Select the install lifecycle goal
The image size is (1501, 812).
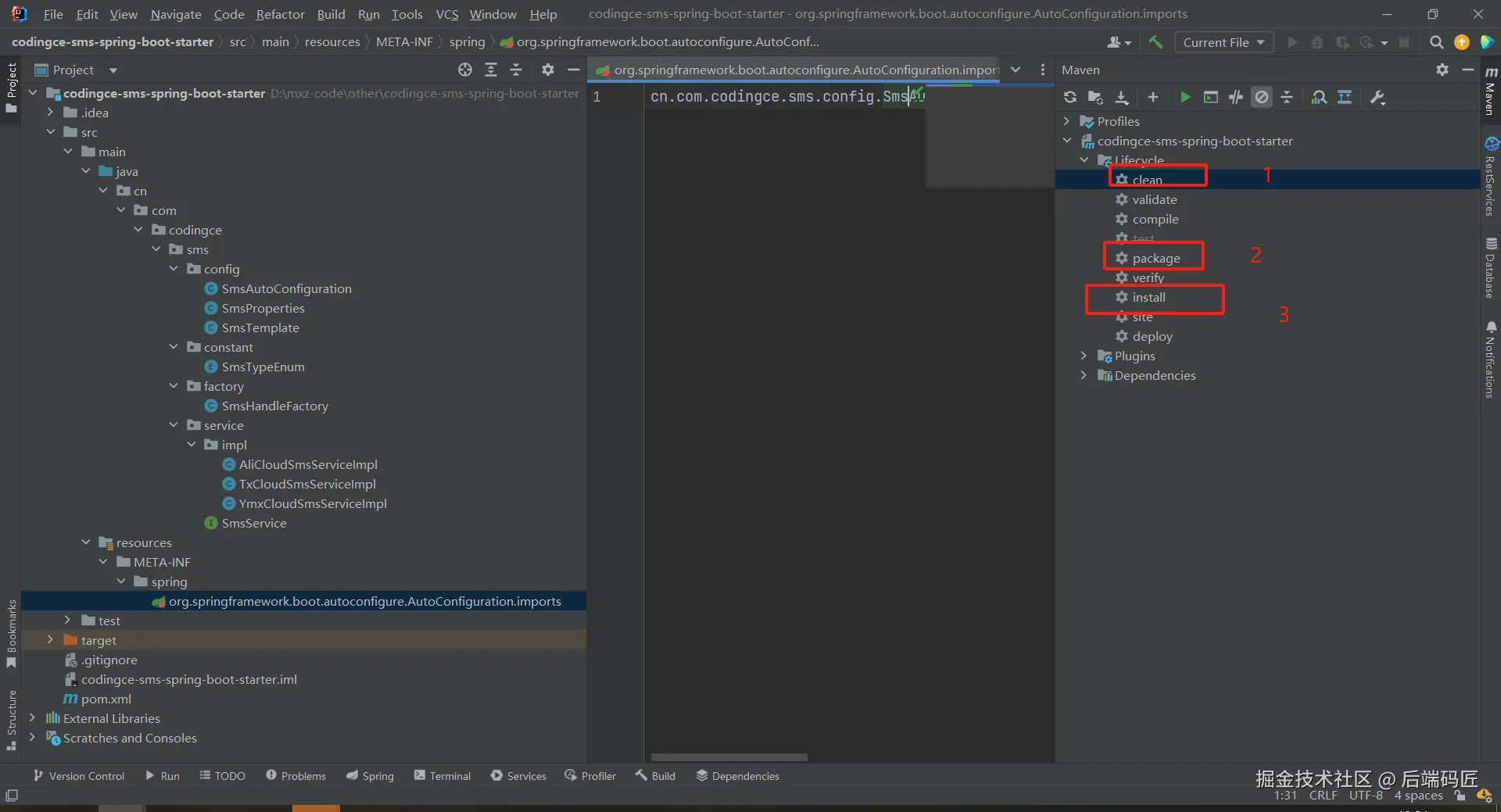tap(1148, 297)
